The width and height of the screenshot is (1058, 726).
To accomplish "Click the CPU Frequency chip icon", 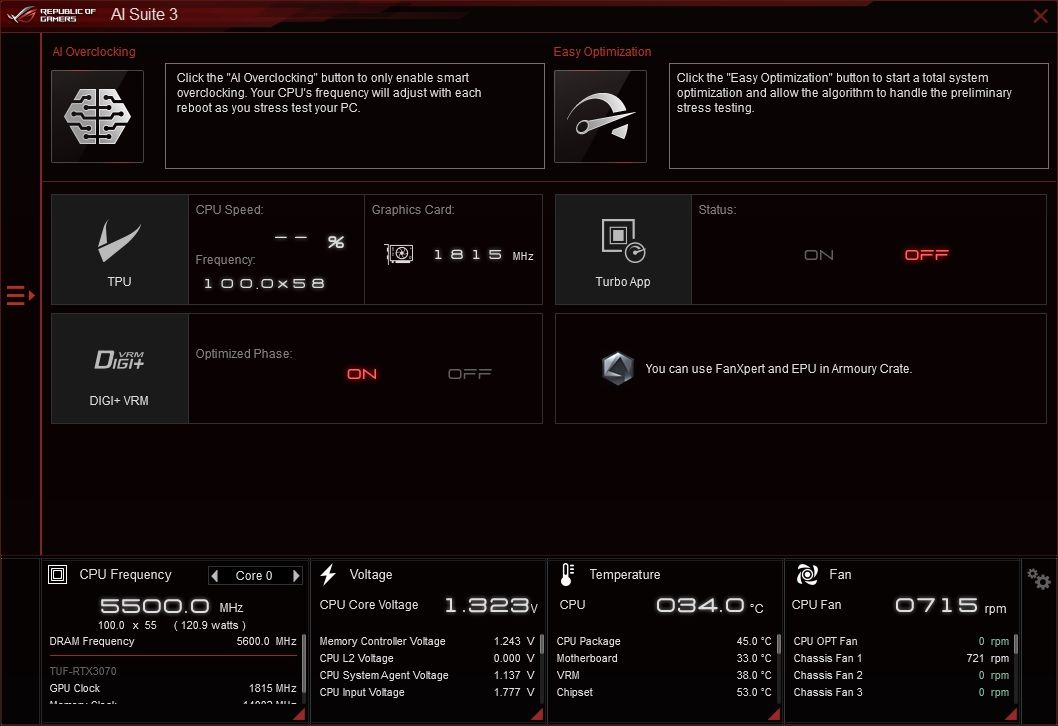I will pos(57,574).
